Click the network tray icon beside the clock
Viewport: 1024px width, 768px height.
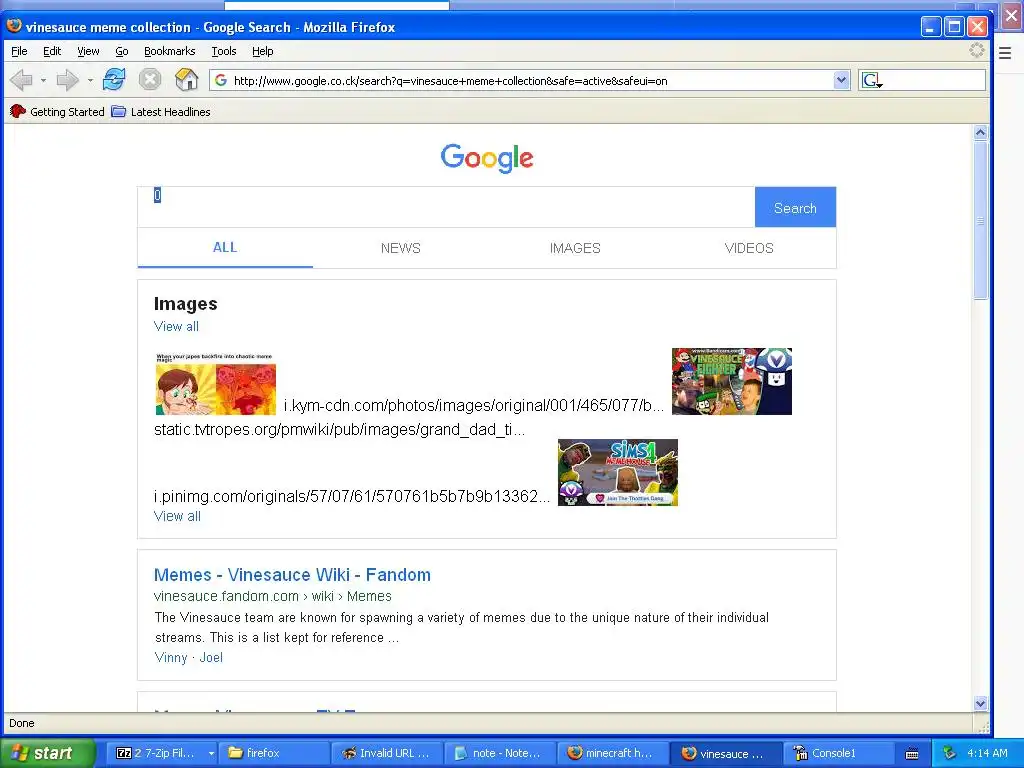click(x=950, y=753)
